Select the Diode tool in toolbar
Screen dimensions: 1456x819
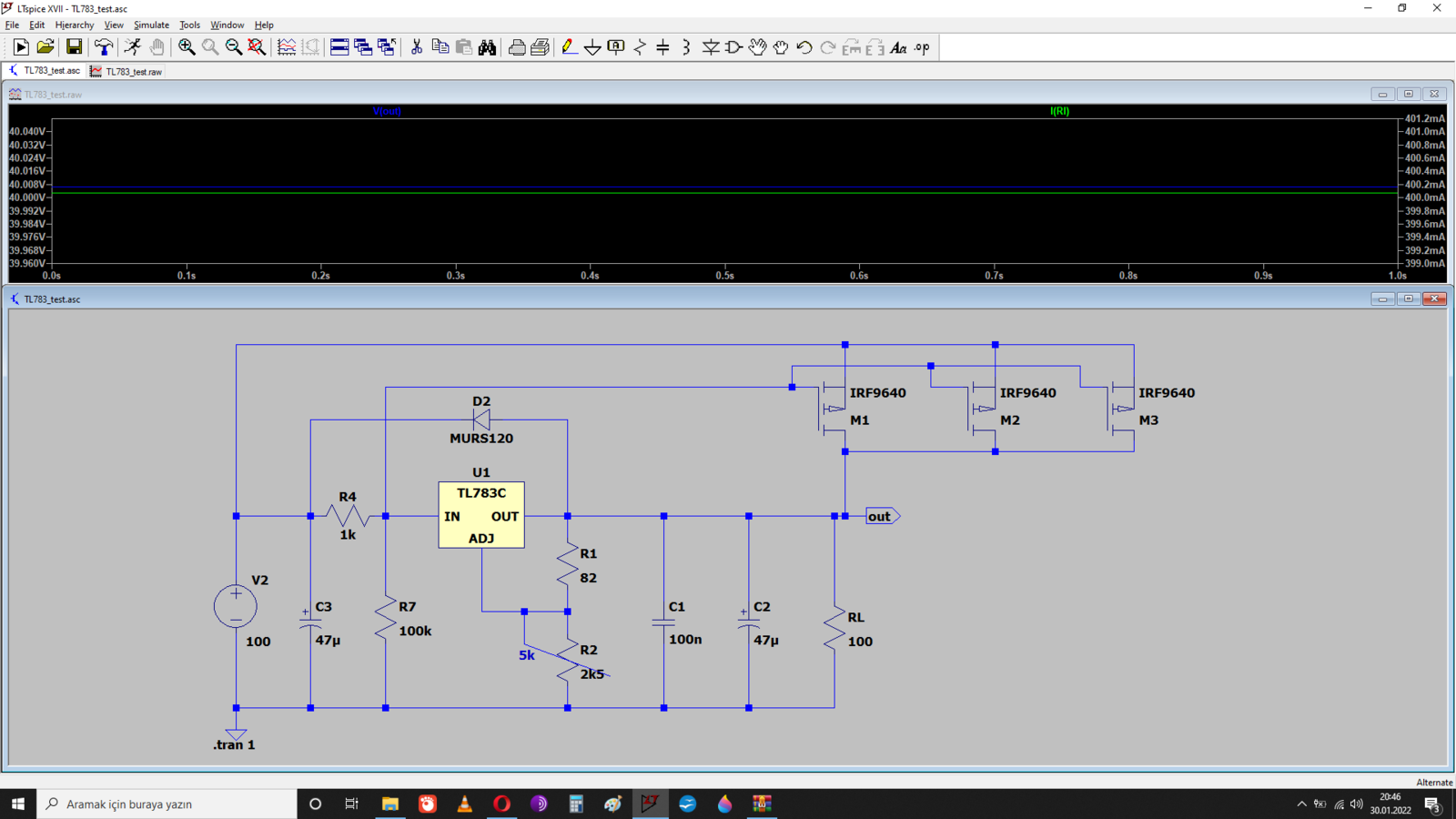[711, 47]
